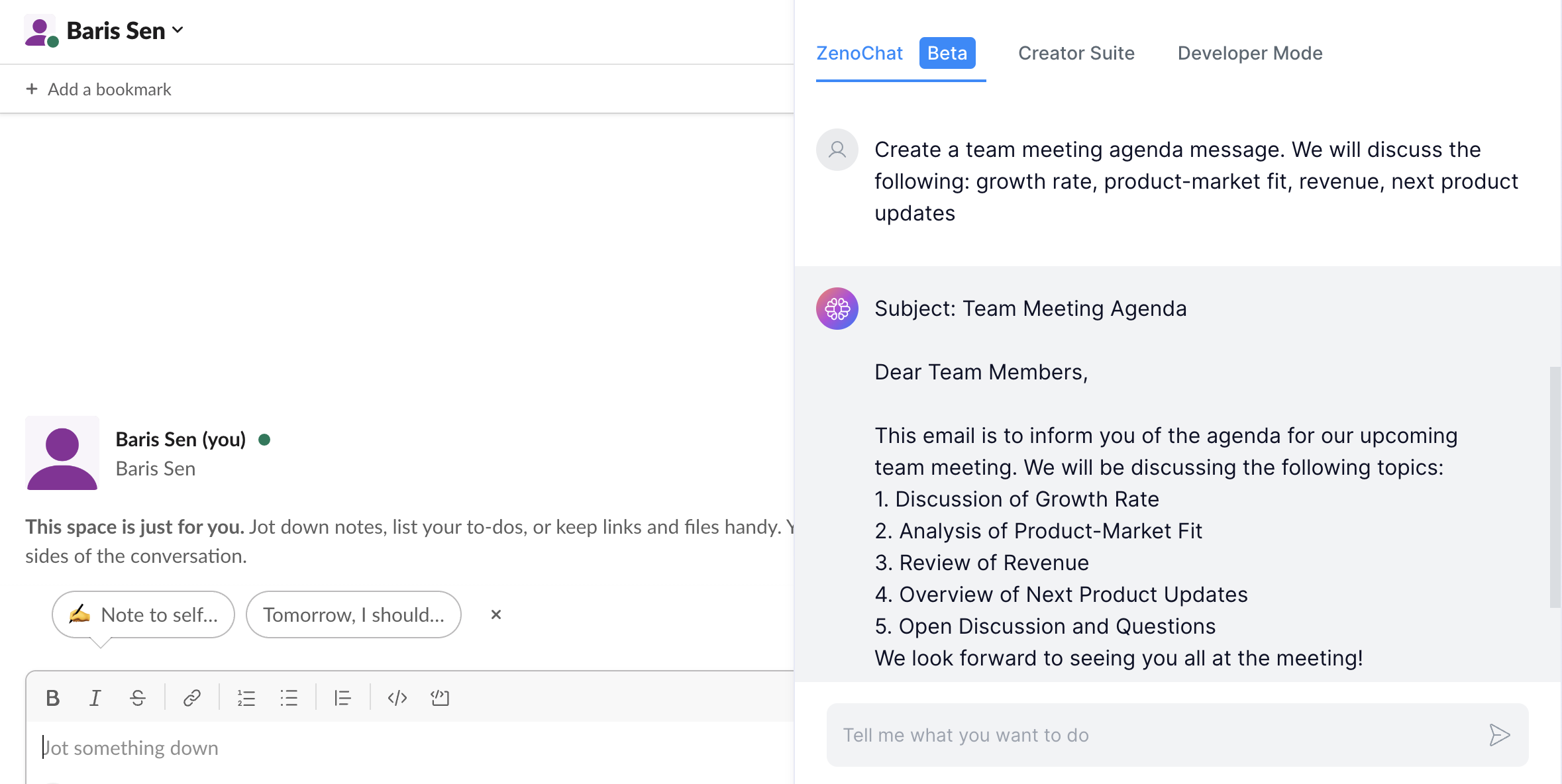Click '3. Review of Revenue' line
Viewport: 1562px width, 784px height.
[x=982, y=563]
